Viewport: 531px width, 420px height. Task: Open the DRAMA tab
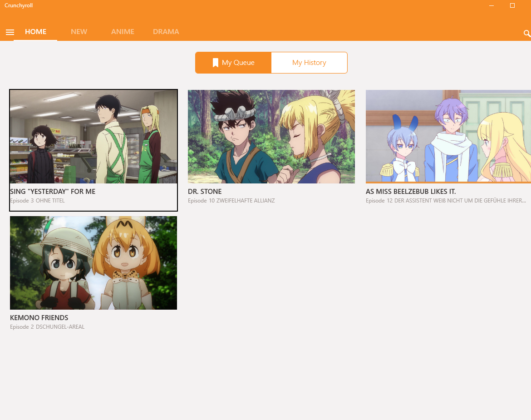coord(166,32)
